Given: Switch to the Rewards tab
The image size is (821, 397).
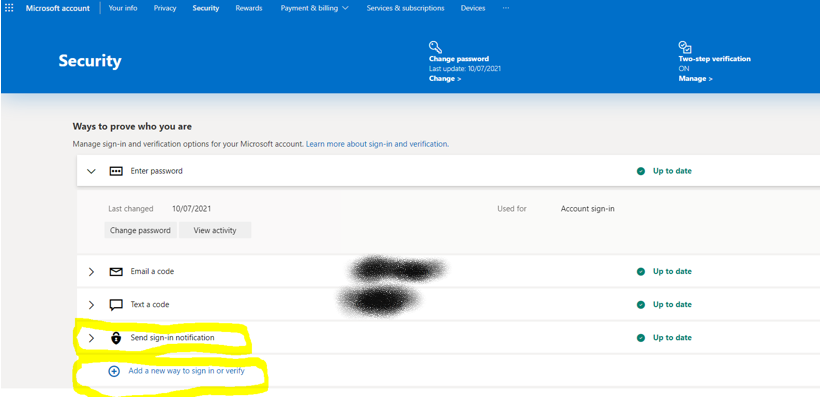Looking at the screenshot, I should pyautogui.click(x=249, y=8).
